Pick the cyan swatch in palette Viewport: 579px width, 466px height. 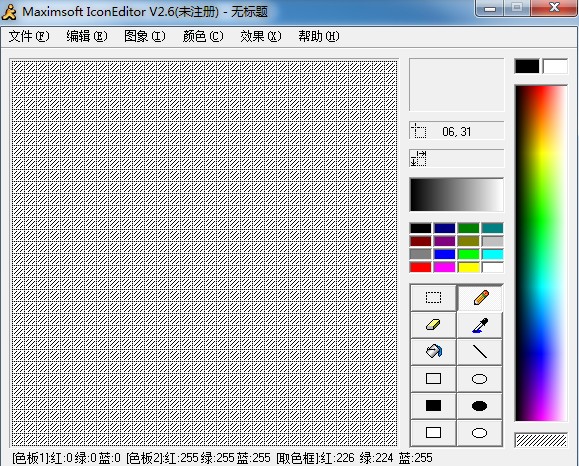point(493,254)
